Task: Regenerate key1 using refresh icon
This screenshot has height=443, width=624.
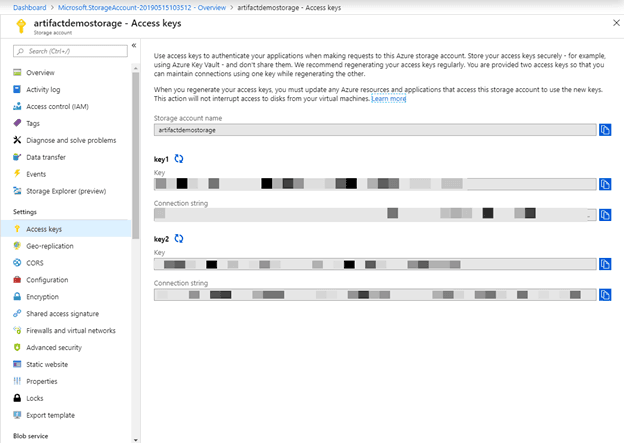Action: coord(179,159)
